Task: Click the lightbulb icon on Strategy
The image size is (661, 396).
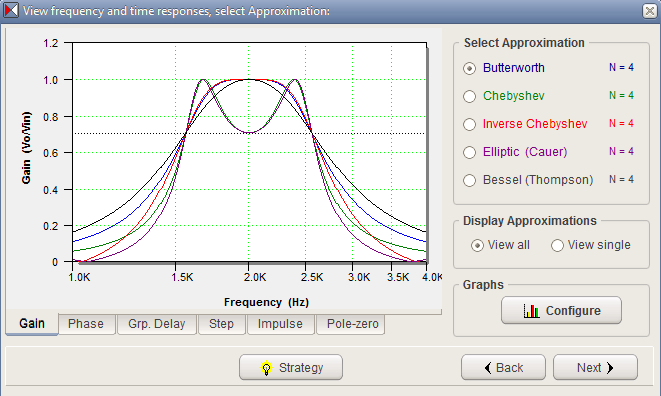Action: click(x=266, y=368)
